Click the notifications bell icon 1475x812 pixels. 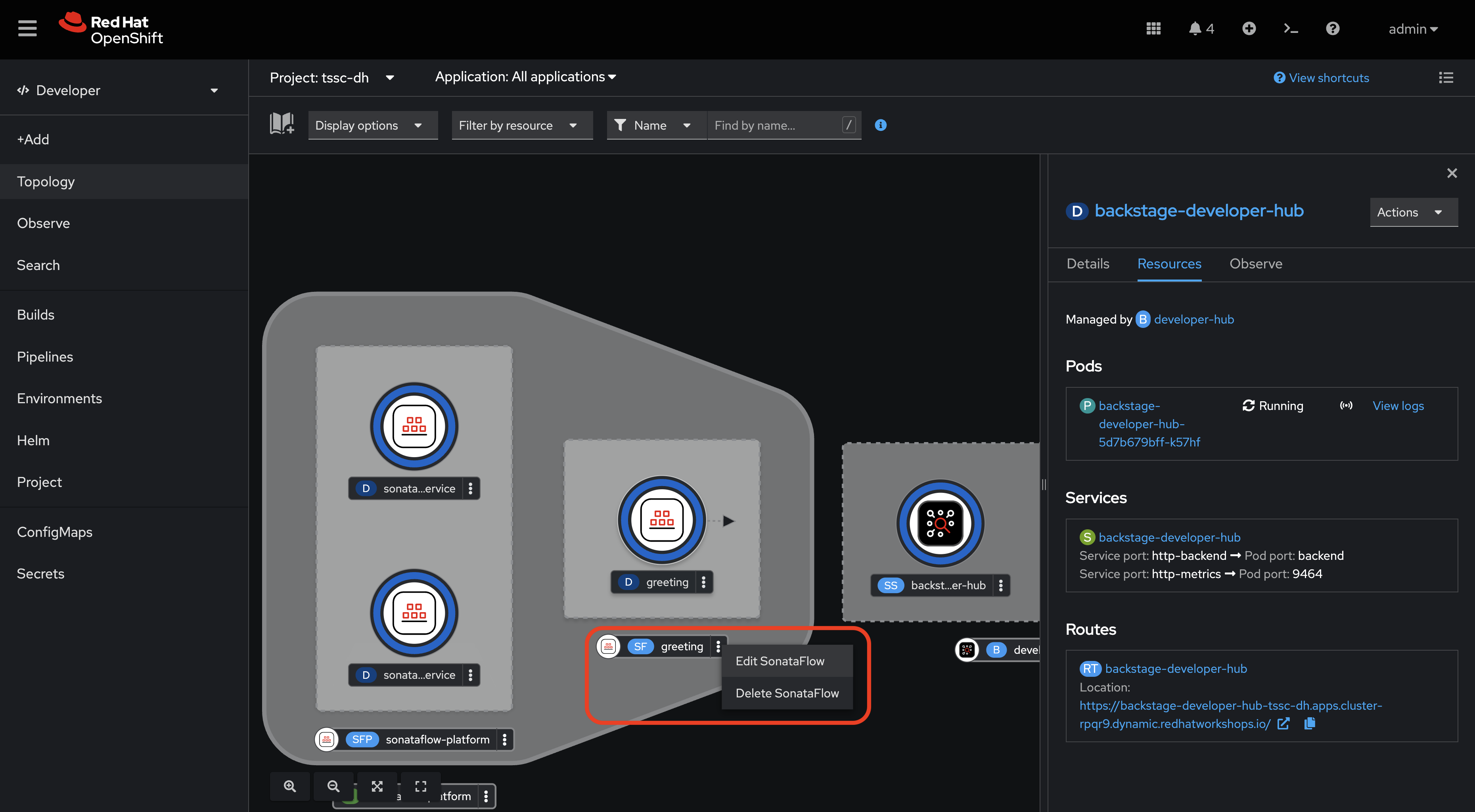(x=1194, y=29)
